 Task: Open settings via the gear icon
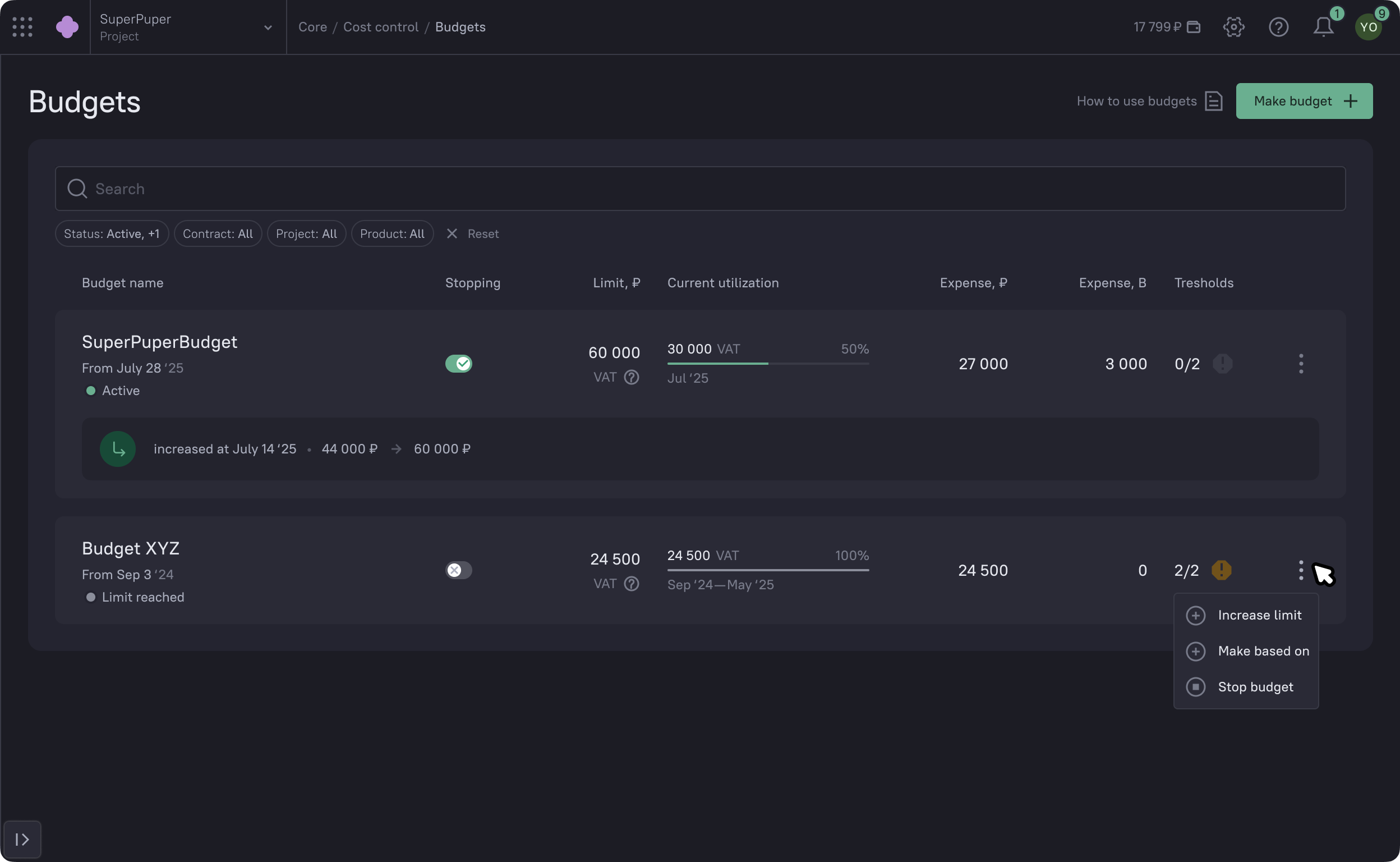1233,27
